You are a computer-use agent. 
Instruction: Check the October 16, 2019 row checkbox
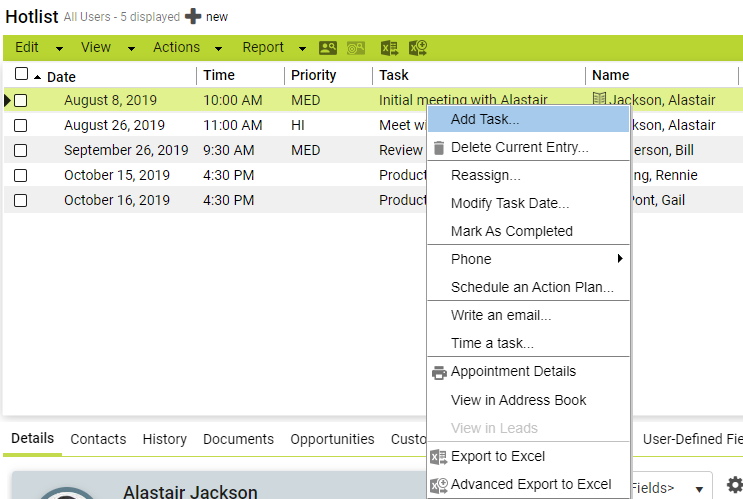pos(20,200)
